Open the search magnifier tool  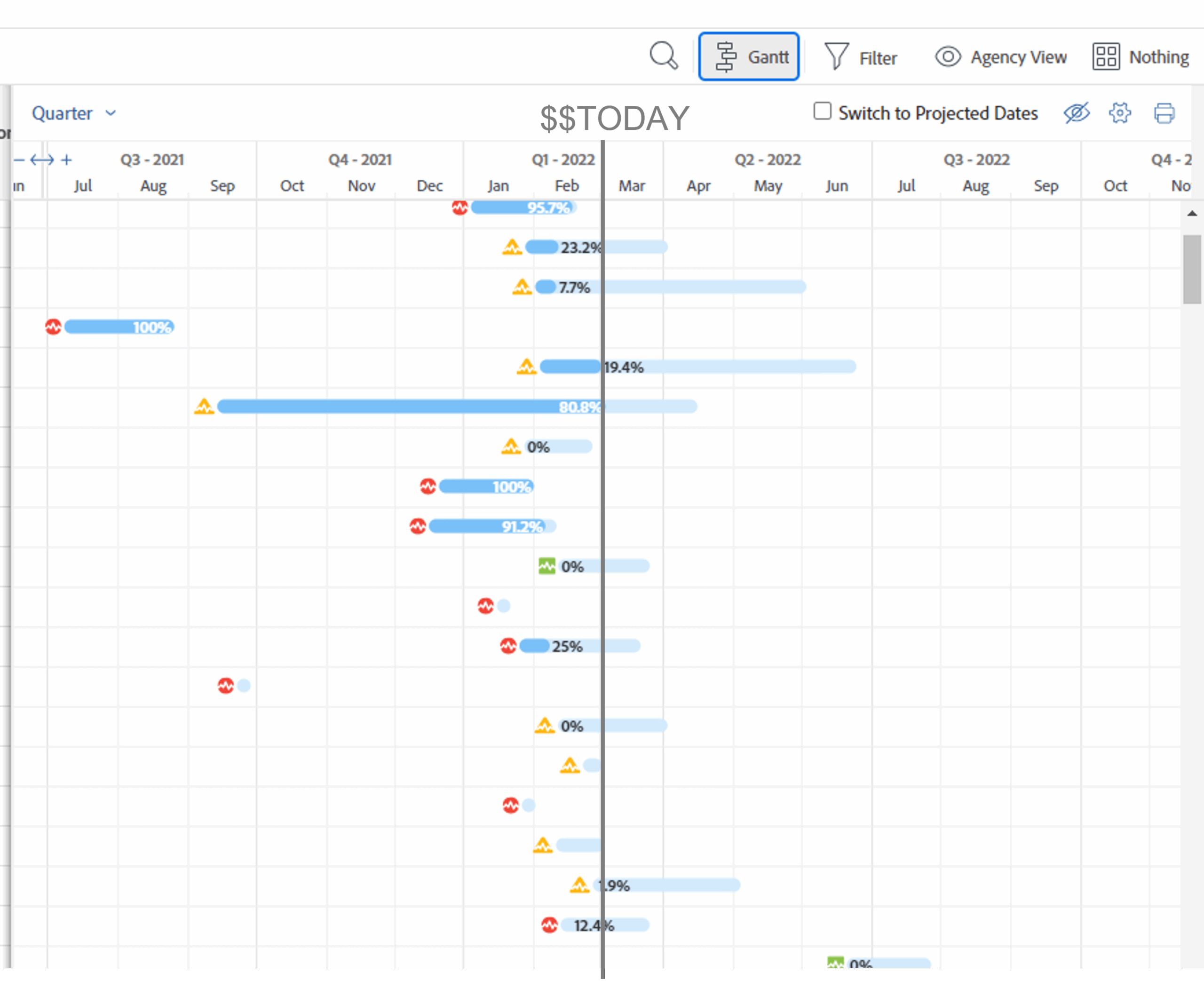click(664, 56)
